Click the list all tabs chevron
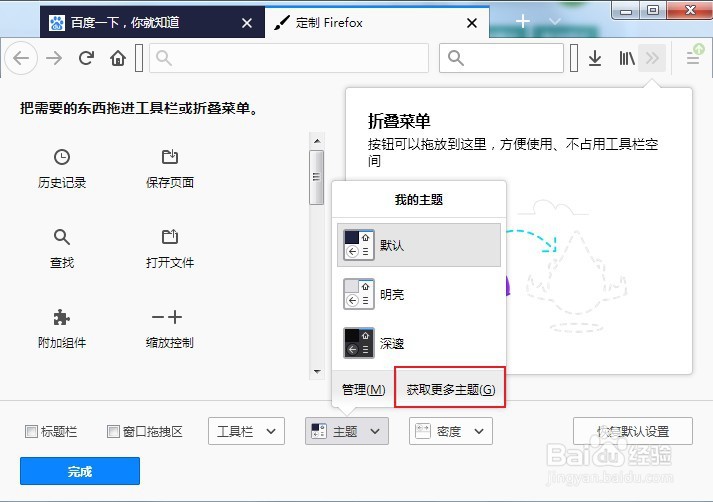 click(x=555, y=21)
